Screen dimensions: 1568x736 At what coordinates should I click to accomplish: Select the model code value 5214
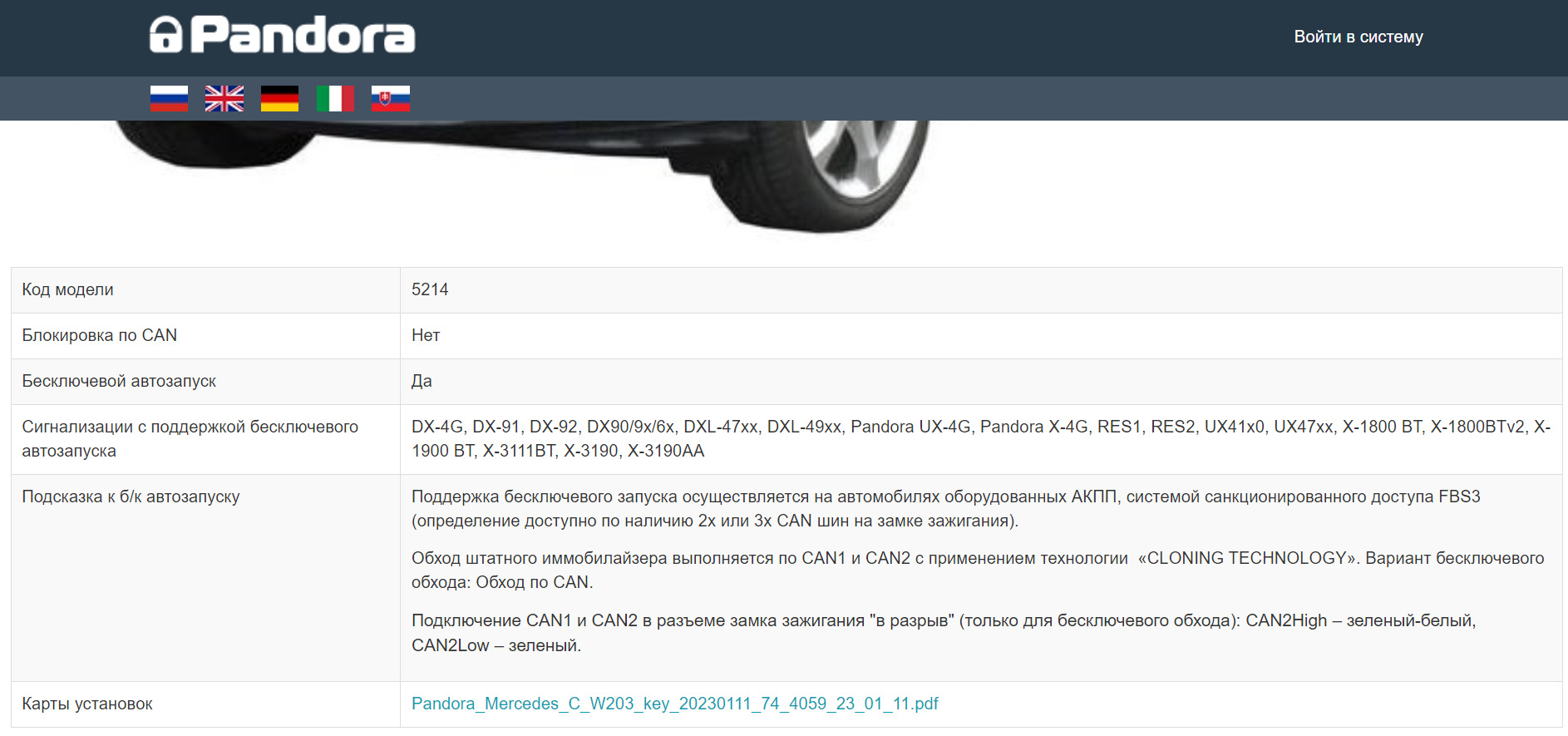click(x=430, y=289)
